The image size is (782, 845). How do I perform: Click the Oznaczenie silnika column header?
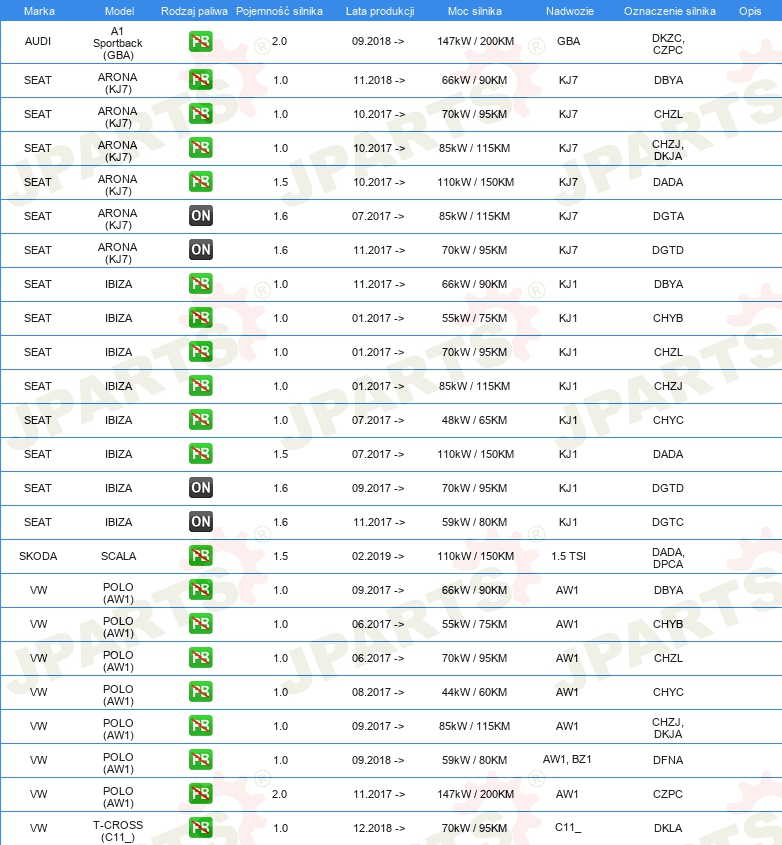[669, 11]
